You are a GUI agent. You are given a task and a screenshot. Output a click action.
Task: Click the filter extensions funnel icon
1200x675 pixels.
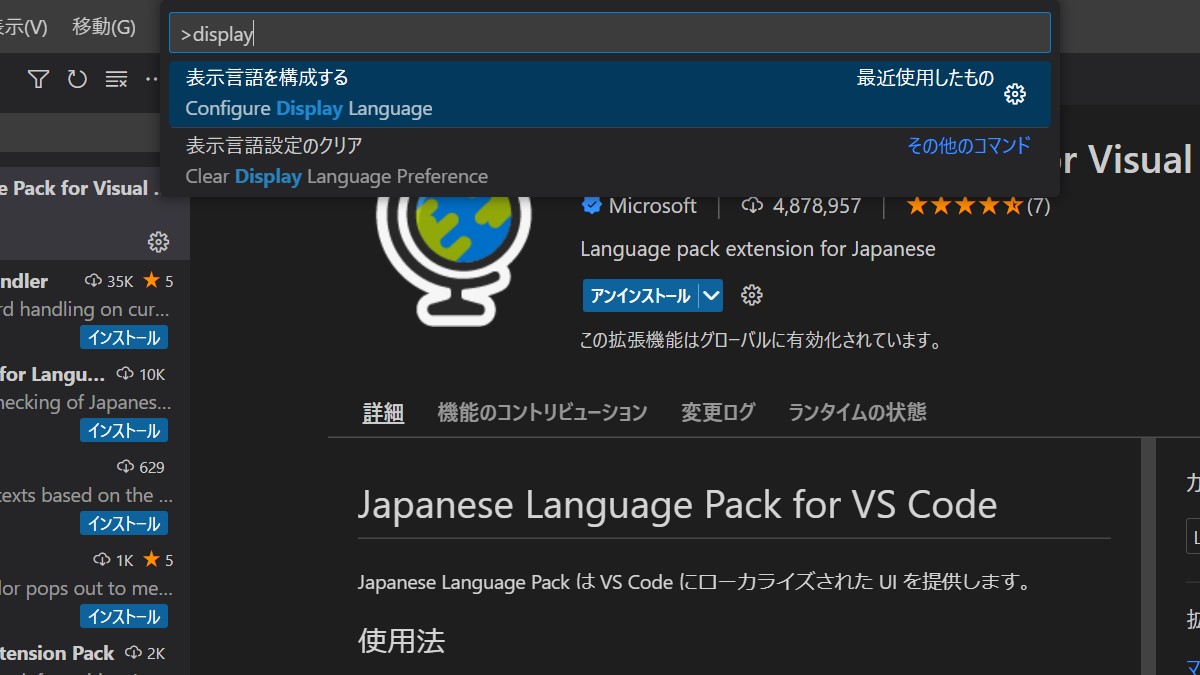pos(38,79)
